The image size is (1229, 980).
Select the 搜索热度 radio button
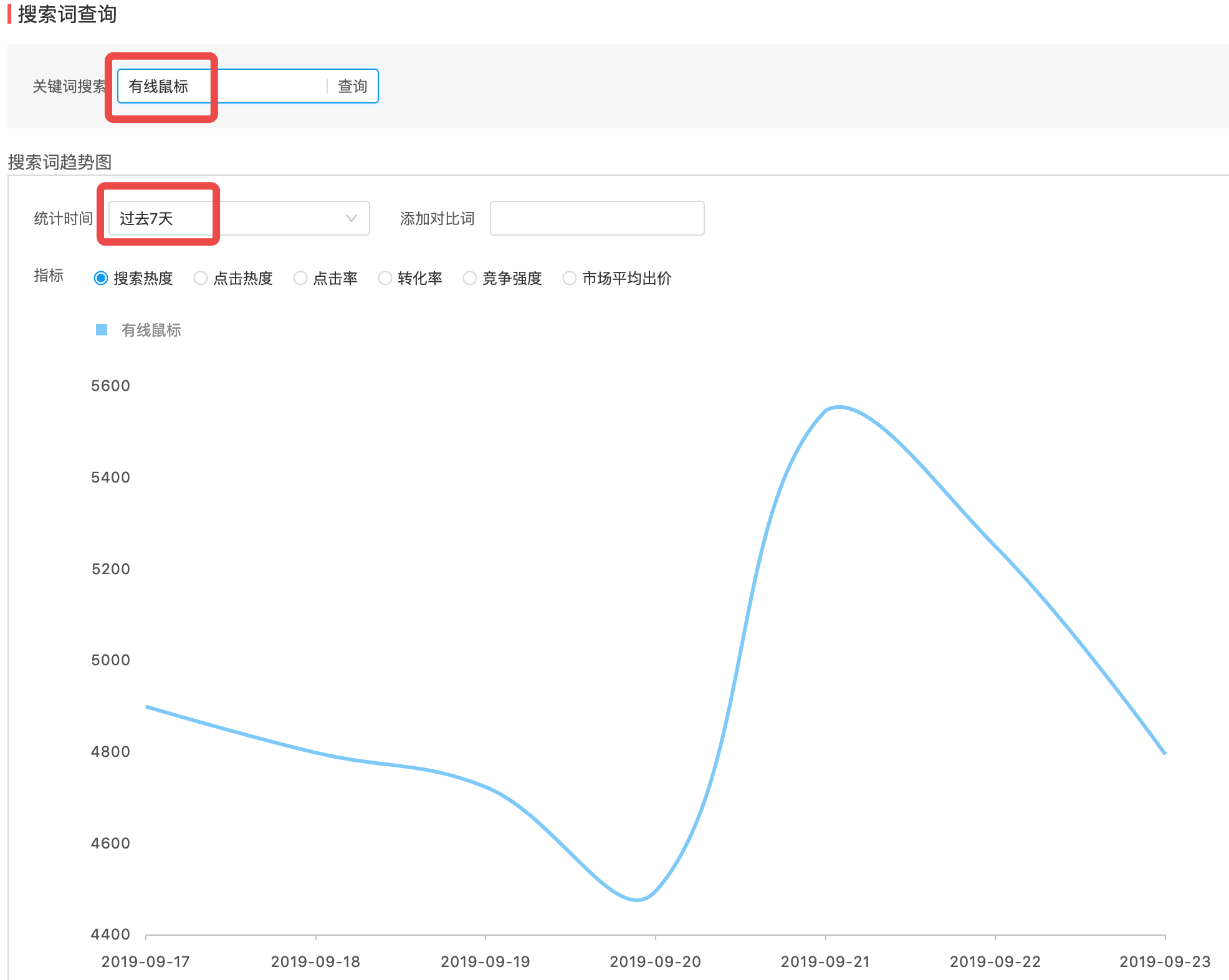point(101,278)
